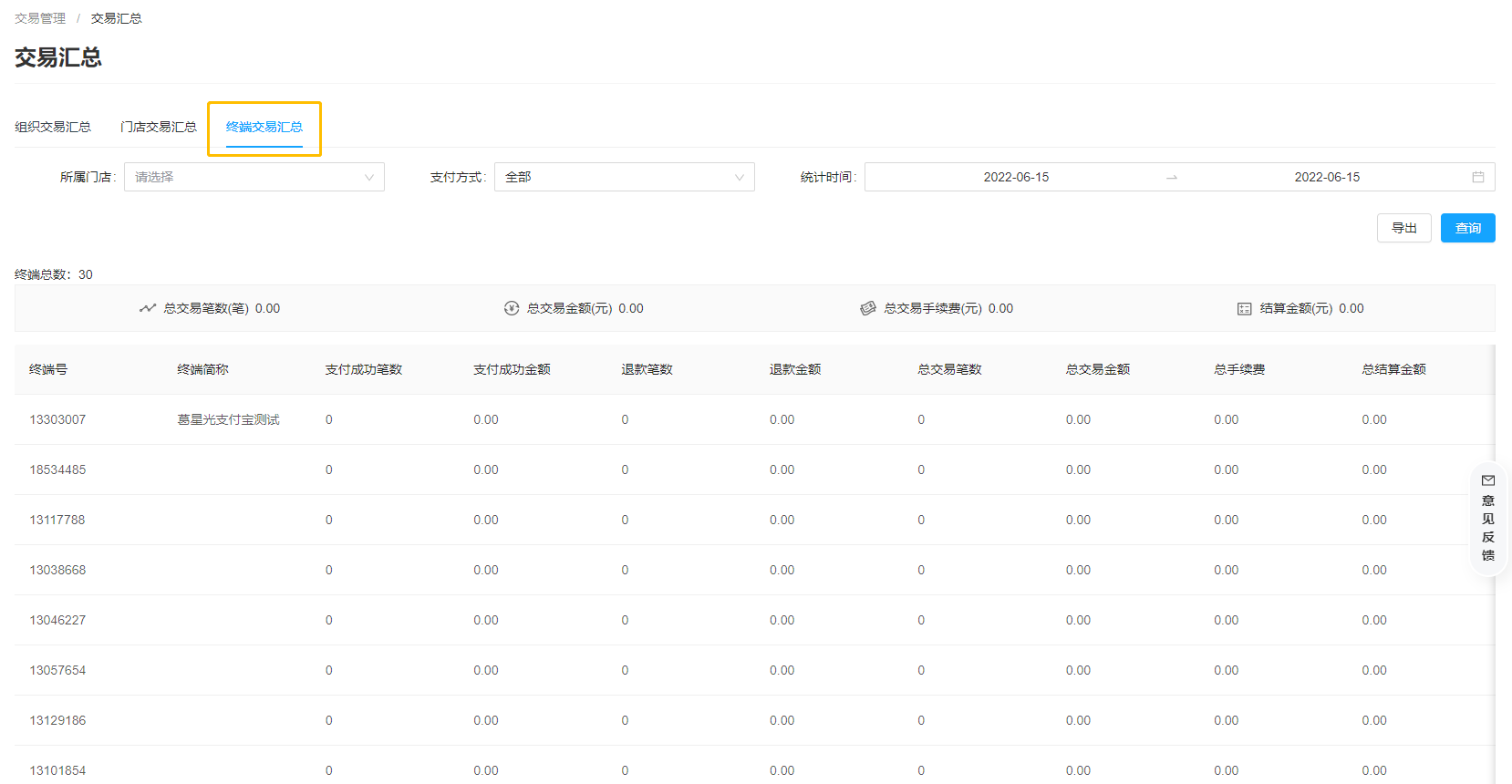Select terminal number 13057654
Image resolution: width=1512 pixels, height=784 pixels.
pos(57,670)
